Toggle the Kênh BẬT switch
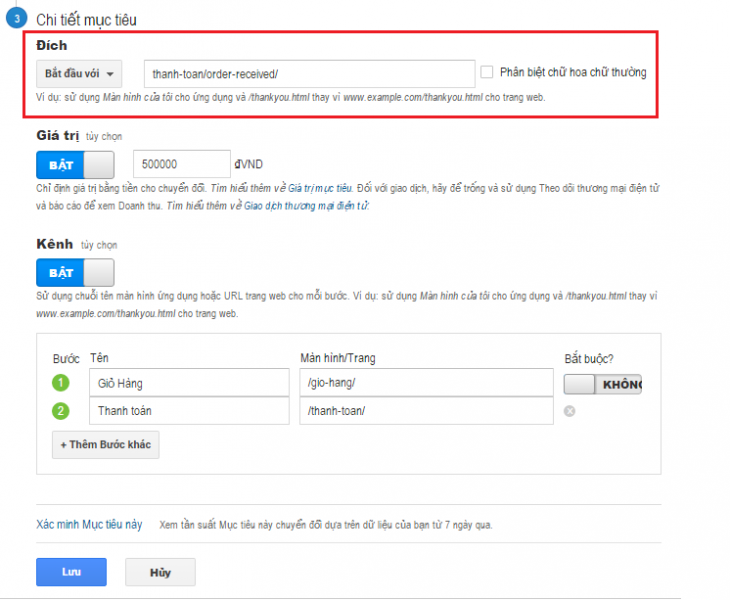The height and width of the screenshot is (600, 730). coord(75,272)
